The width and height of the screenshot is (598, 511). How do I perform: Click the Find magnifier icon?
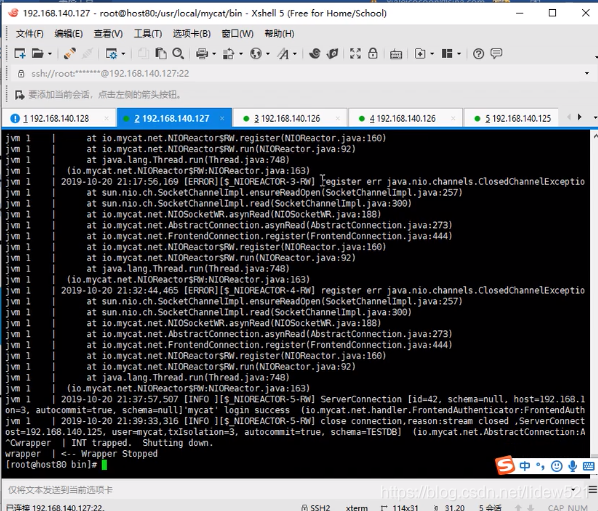[178, 54]
